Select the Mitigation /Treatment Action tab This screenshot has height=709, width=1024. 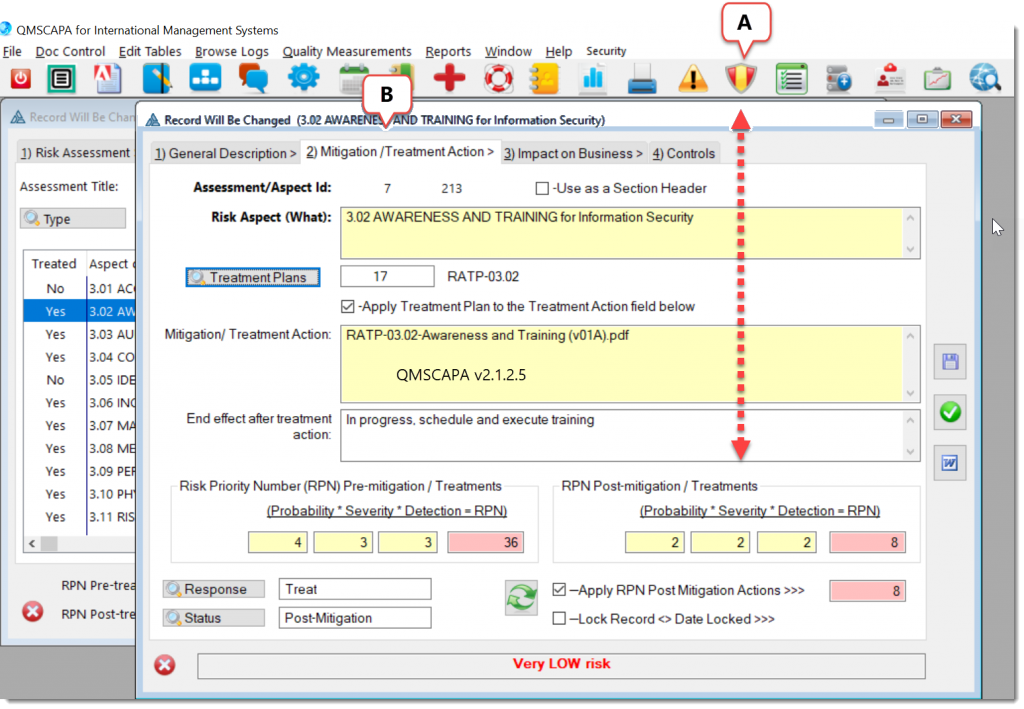coord(400,151)
